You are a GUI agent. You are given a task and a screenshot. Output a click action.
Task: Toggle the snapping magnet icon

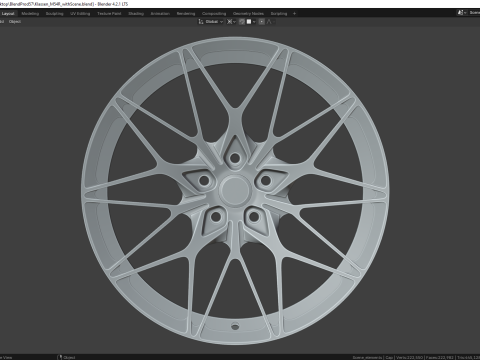[x=242, y=22]
